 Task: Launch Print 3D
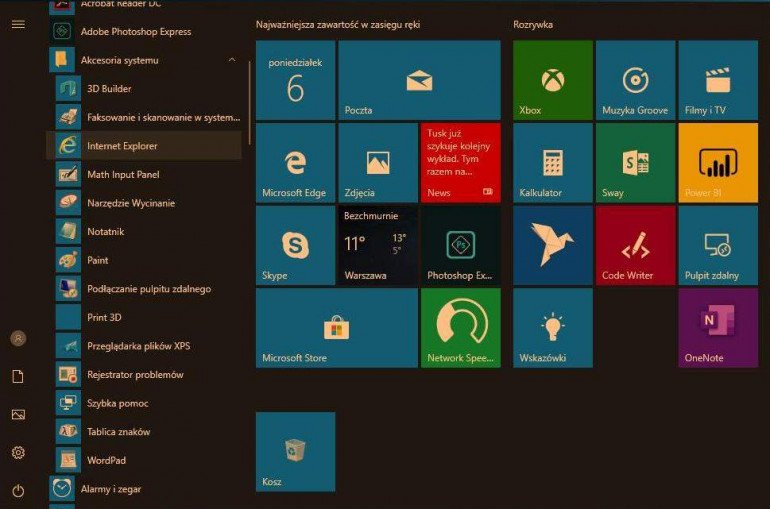[x=145, y=317]
